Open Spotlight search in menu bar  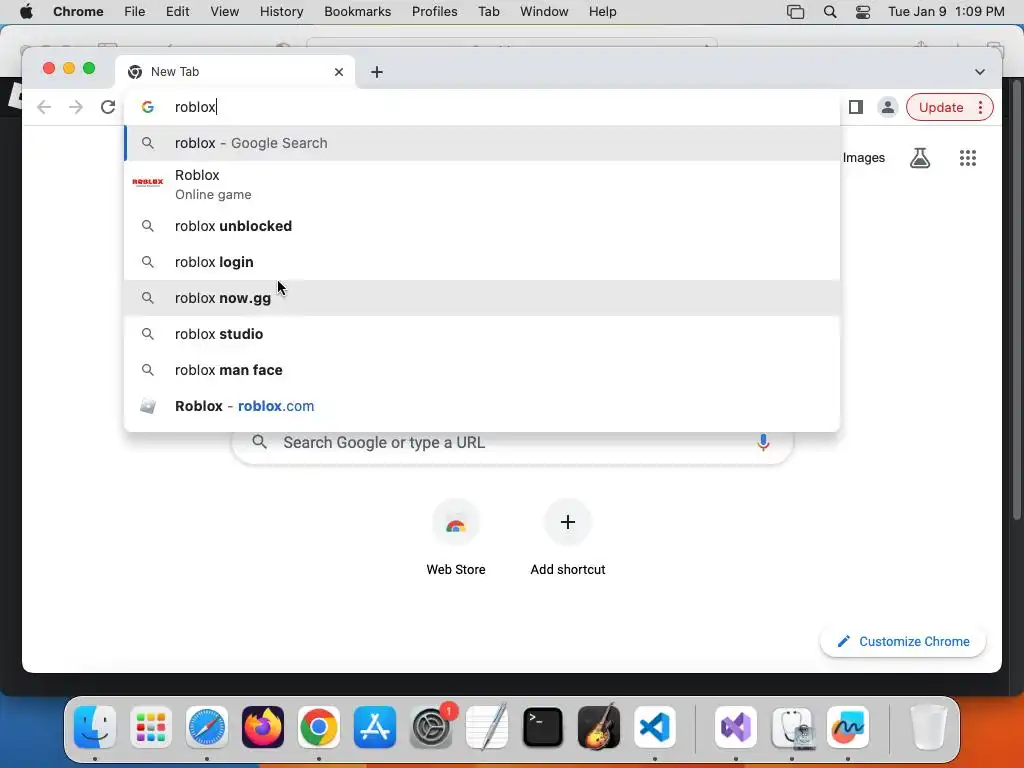tap(829, 12)
